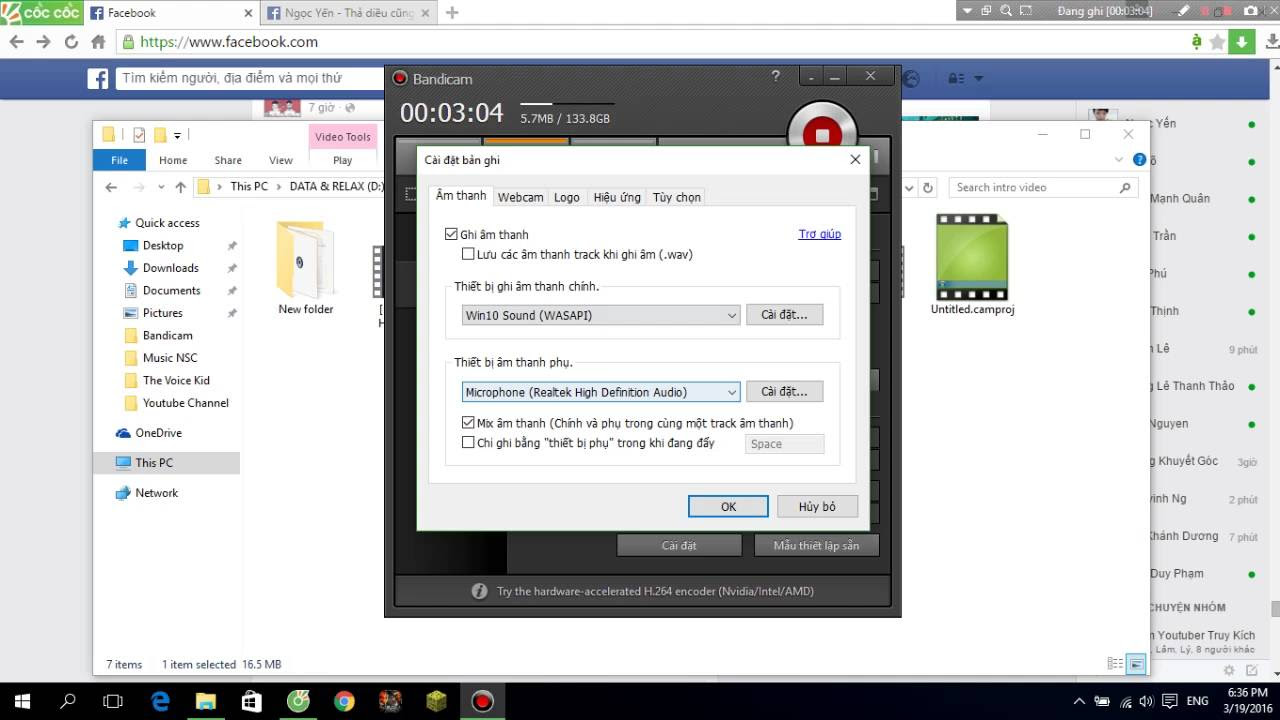Screen dimensions: 1280x720
Task: Open Microphone Realtek secondary device dropdown
Action: [601, 392]
